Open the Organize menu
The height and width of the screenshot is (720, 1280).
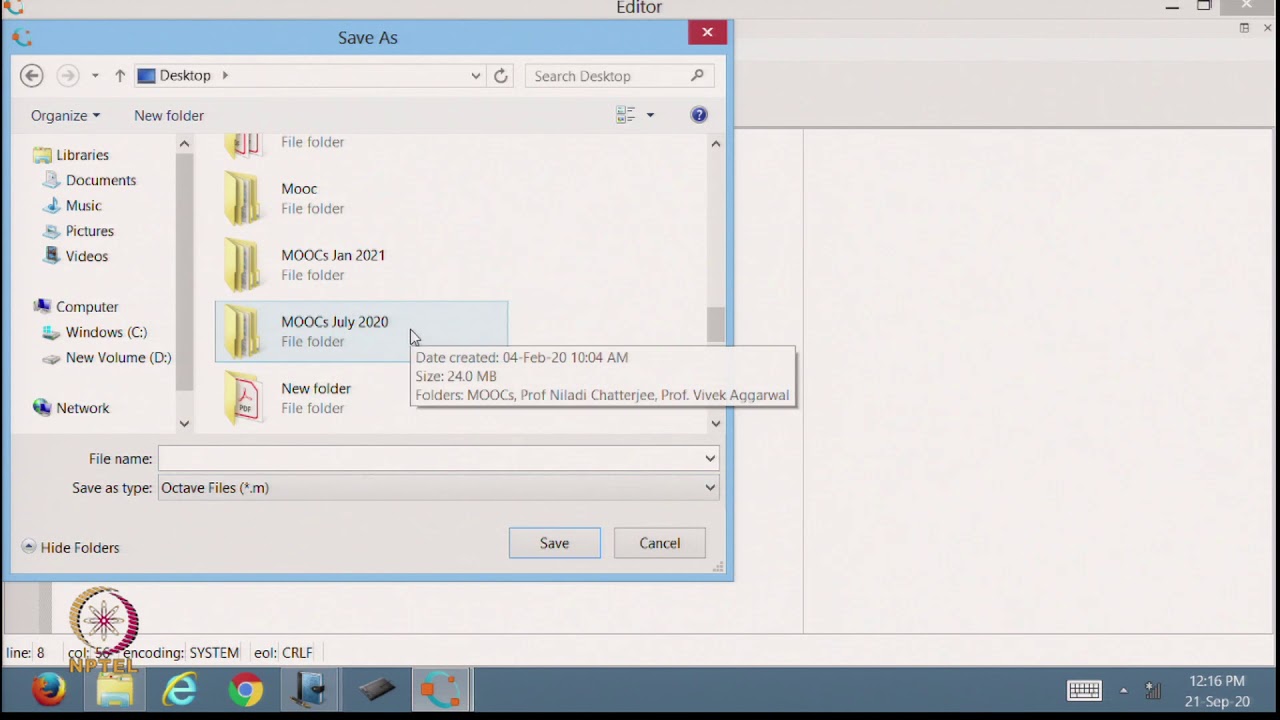pos(65,115)
